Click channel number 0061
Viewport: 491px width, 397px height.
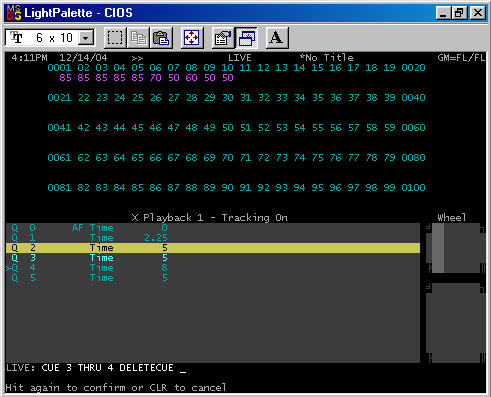pos(59,158)
